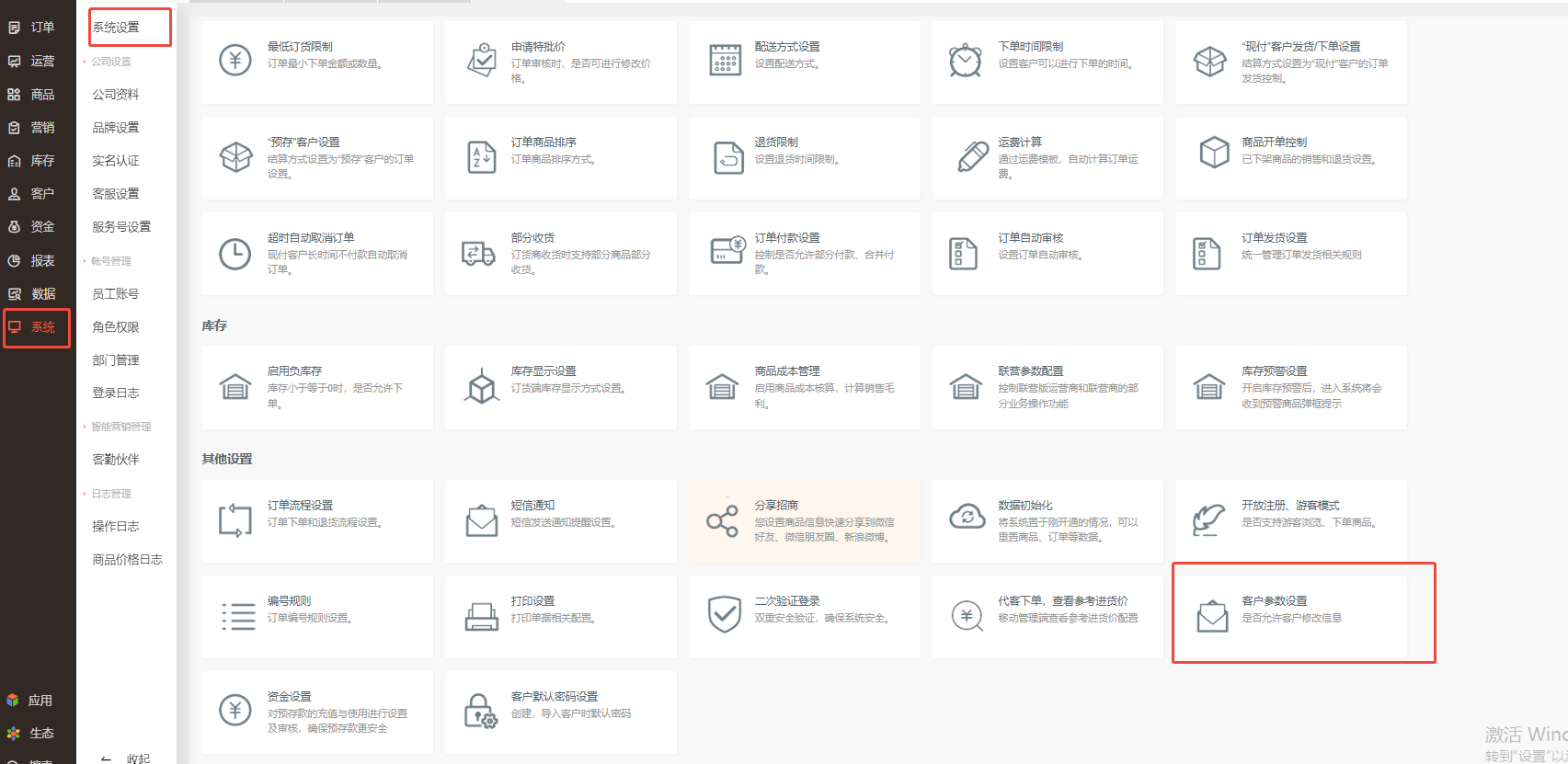Click the yen icon for 最低订货限制
The width and height of the screenshot is (1568, 764).
tap(235, 61)
